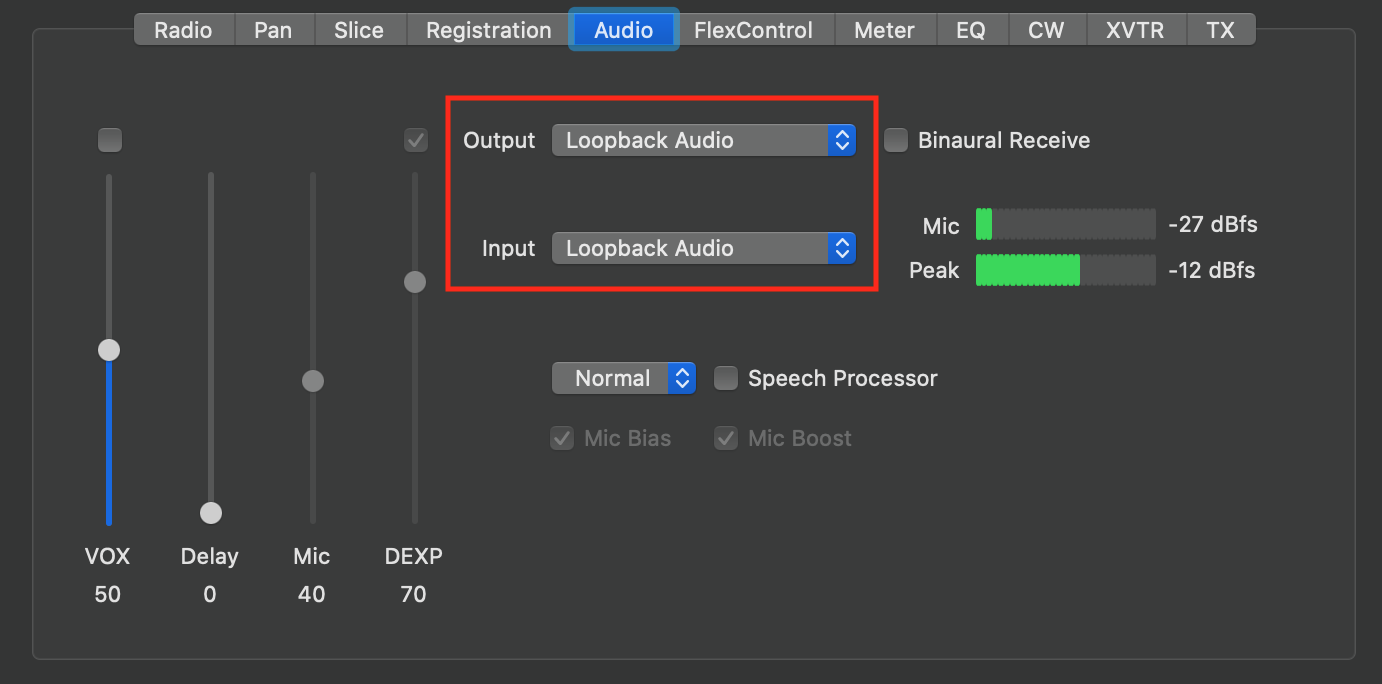Open the Normal mic profile dropdown
The image size is (1382, 684).
(623, 378)
